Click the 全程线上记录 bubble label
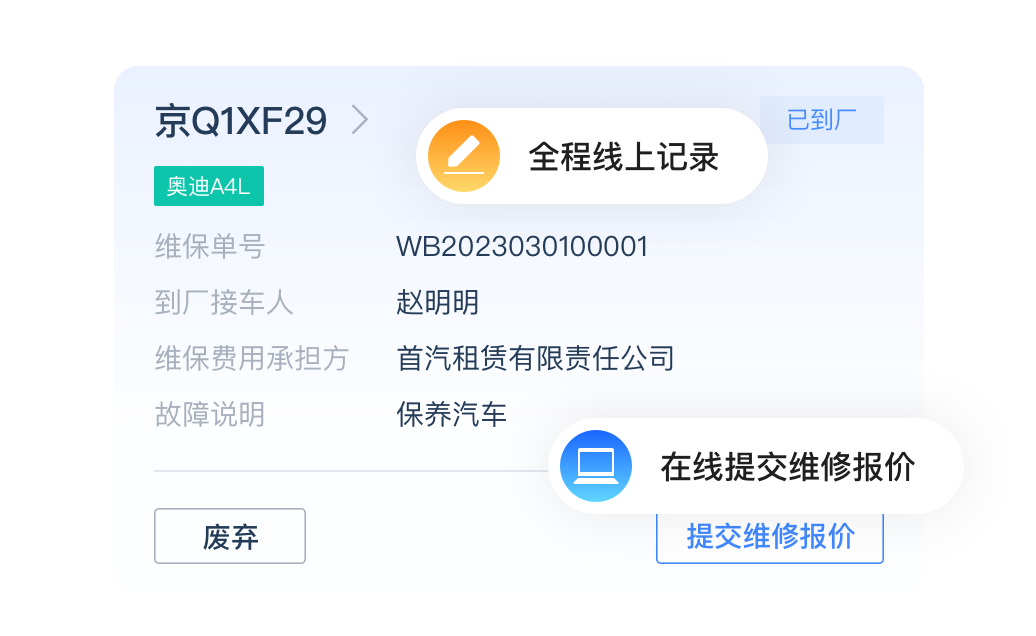The height and width of the screenshot is (636, 1036). click(623, 157)
